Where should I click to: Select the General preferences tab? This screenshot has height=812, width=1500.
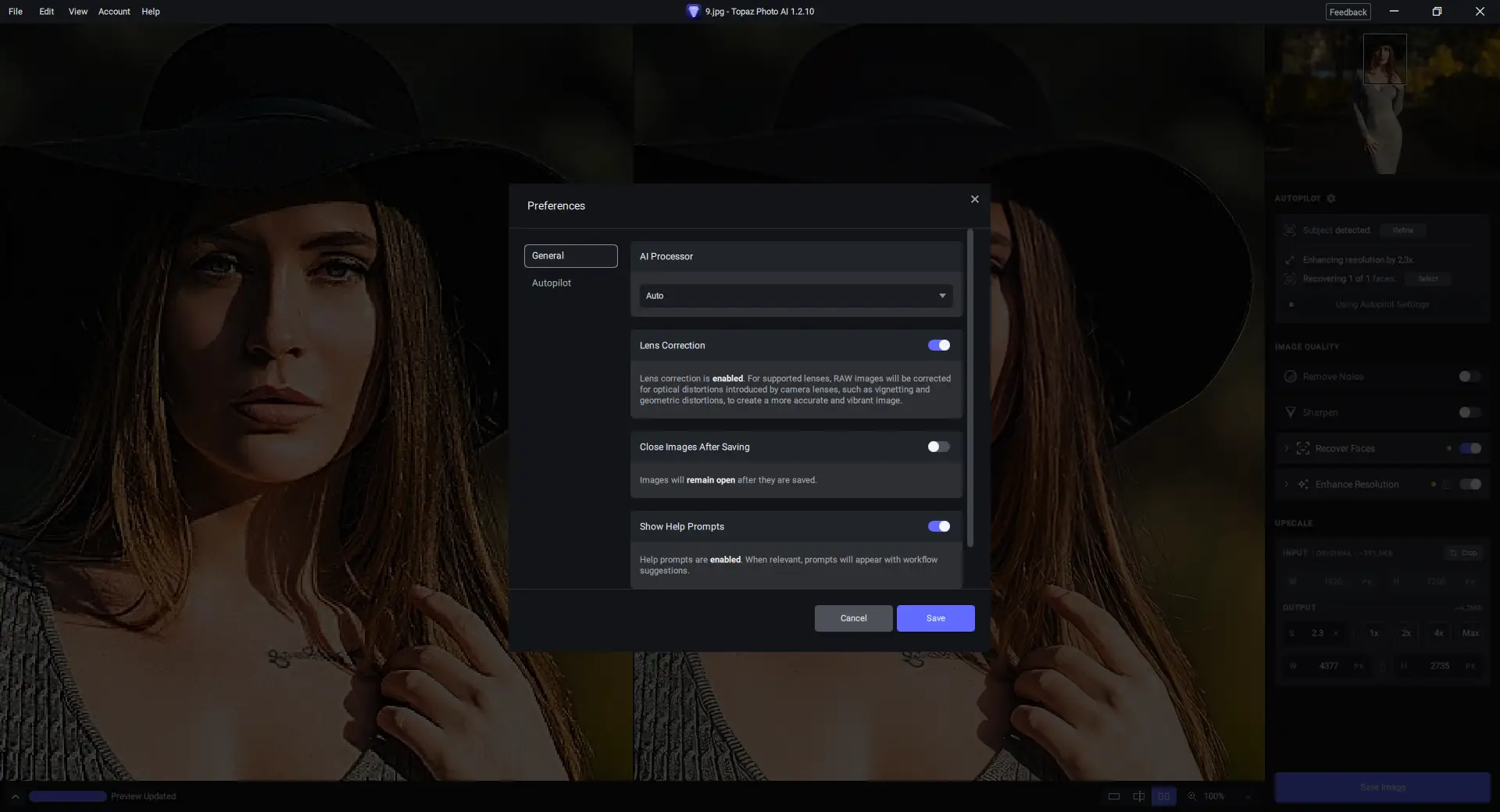[x=570, y=256]
